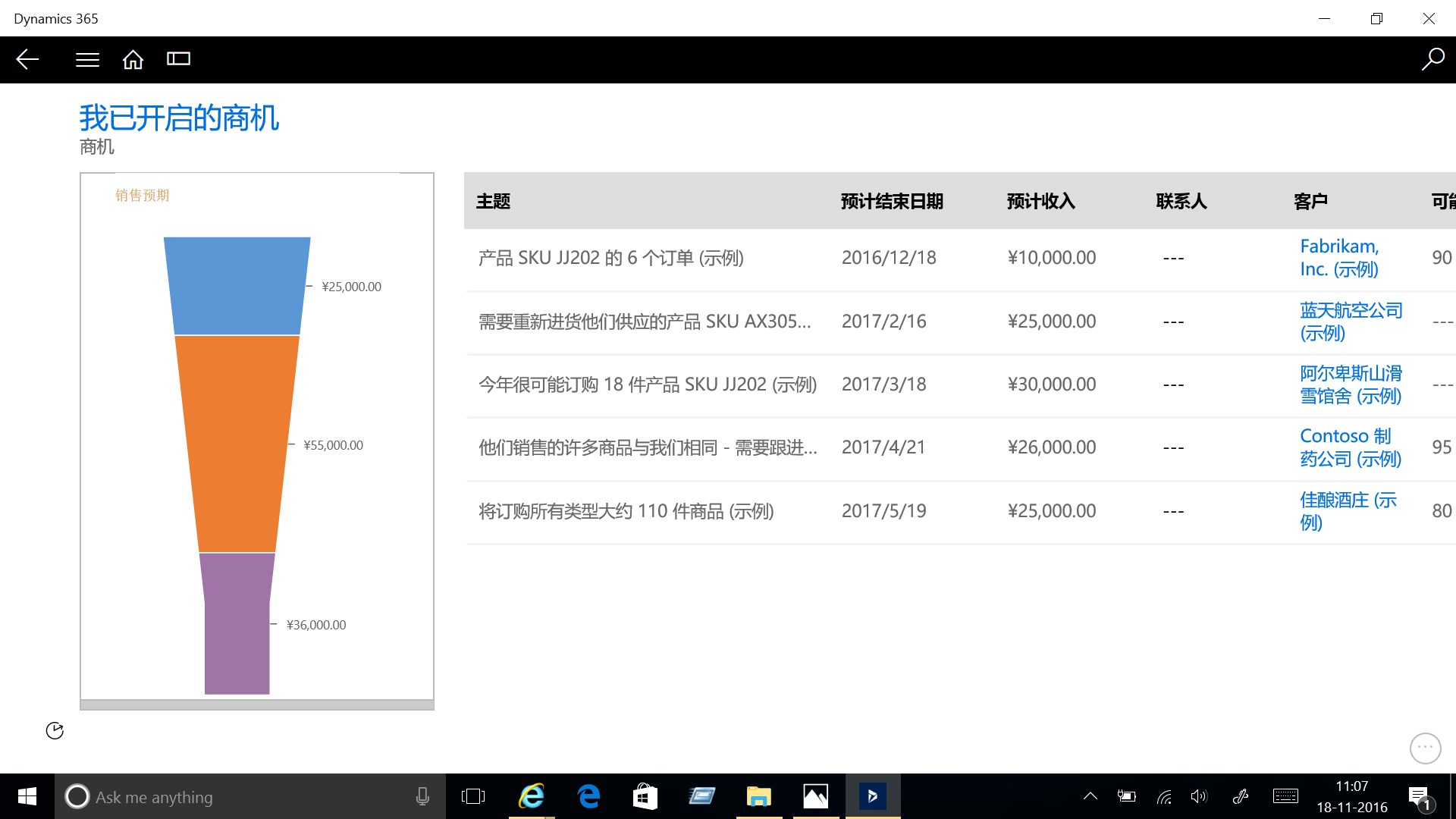Image resolution: width=1456 pixels, height=819 pixels.
Task: Open the more options ellipsis circle
Action: click(x=1425, y=748)
